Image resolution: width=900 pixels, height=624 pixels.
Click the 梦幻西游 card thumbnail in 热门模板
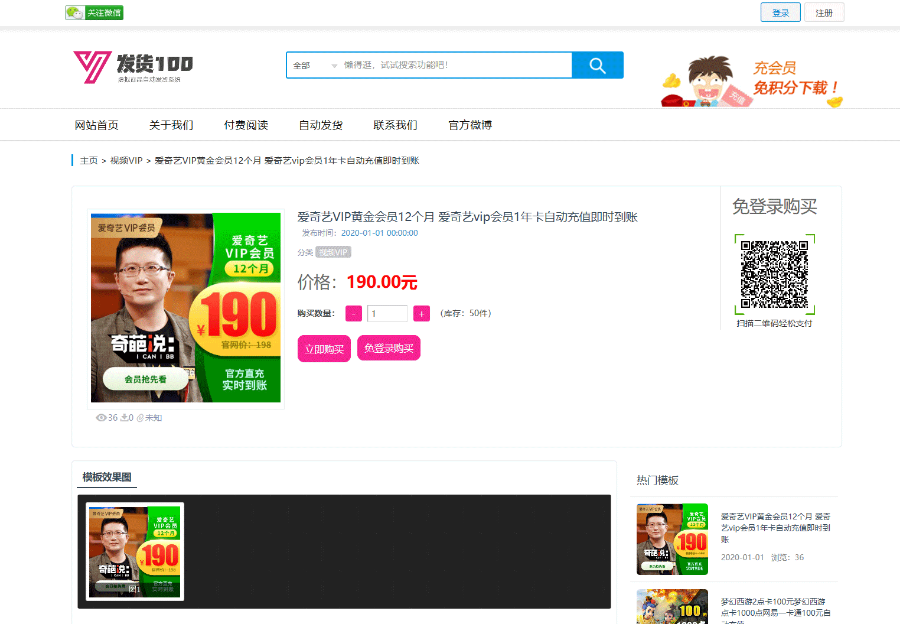tap(672, 606)
